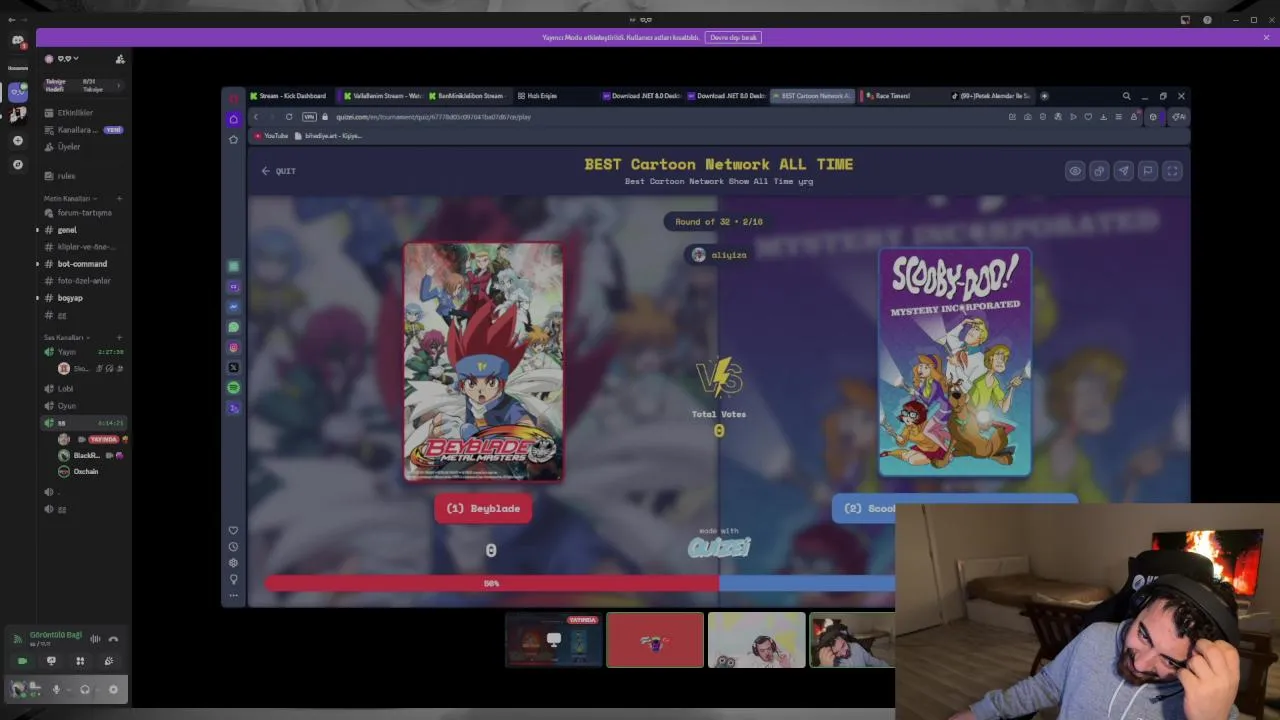Select the red background stream thumbnail
Viewport: 1280px width, 720px height.
coord(655,640)
